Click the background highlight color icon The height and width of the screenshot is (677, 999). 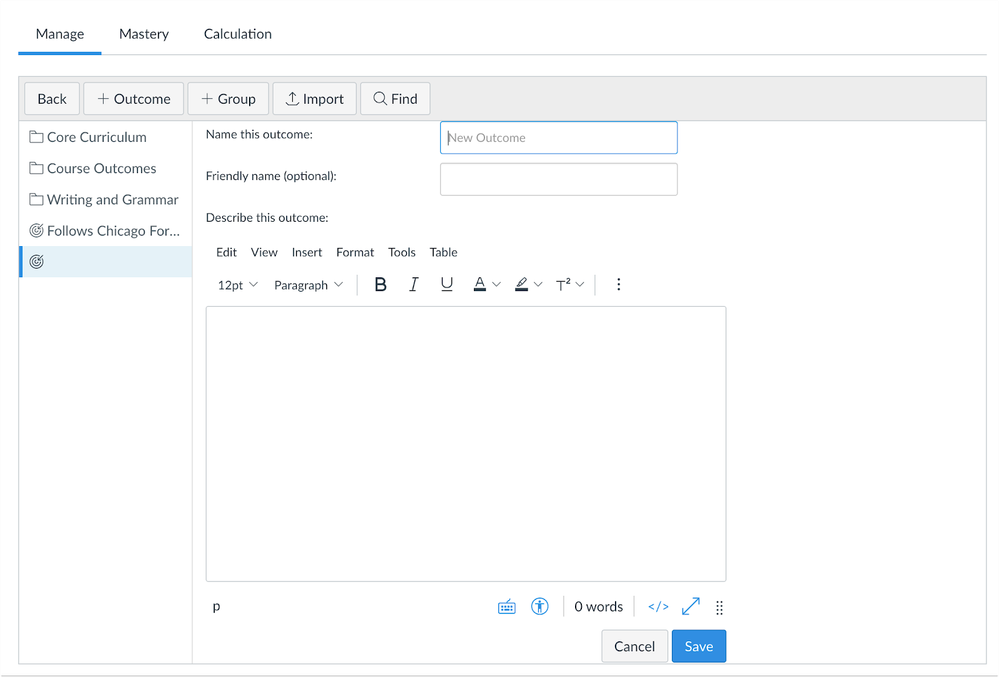coord(521,285)
